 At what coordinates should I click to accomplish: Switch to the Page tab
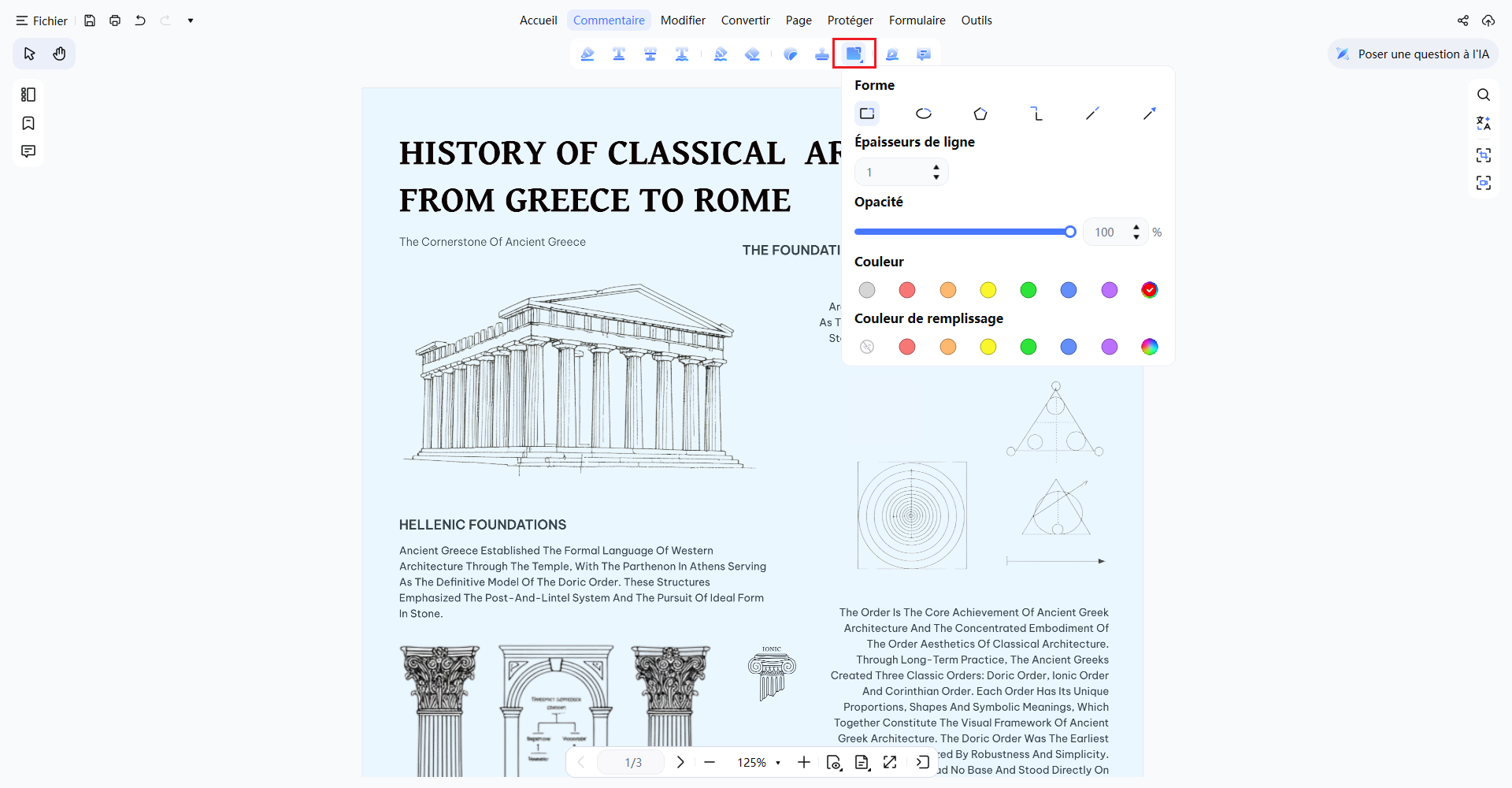pos(799,20)
